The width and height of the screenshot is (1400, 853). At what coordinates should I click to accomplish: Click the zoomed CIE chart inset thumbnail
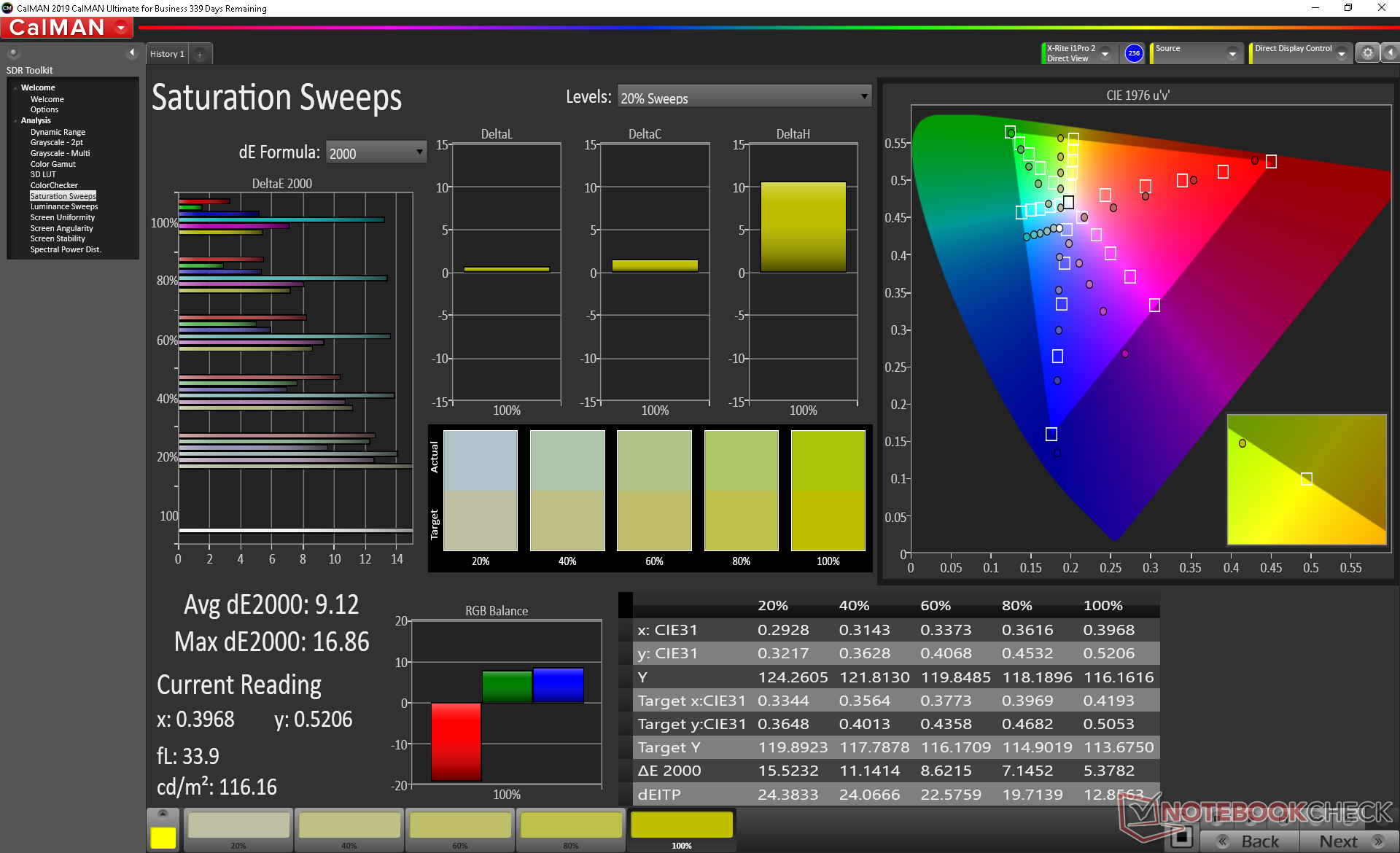pyautogui.click(x=1307, y=479)
